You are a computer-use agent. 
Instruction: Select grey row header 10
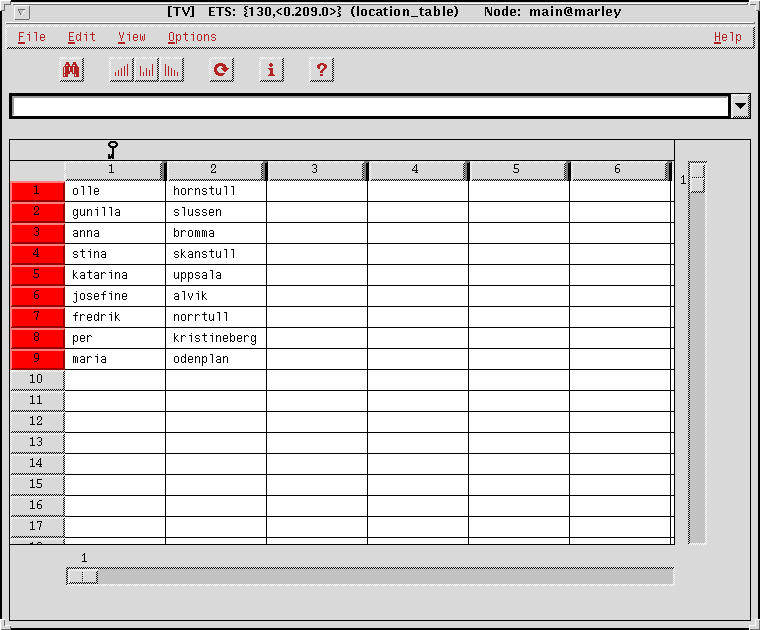(37, 380)
